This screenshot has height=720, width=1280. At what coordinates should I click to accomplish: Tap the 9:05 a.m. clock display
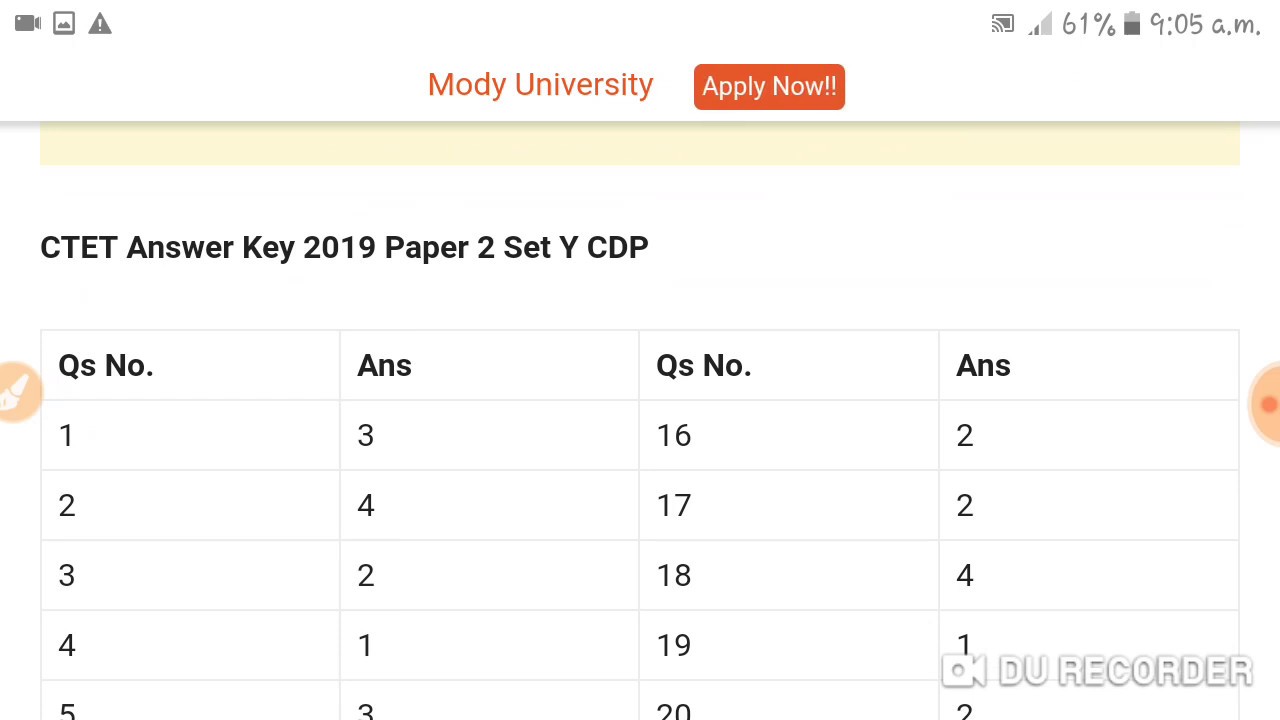pyautogui.click(x=1205, y=25)
